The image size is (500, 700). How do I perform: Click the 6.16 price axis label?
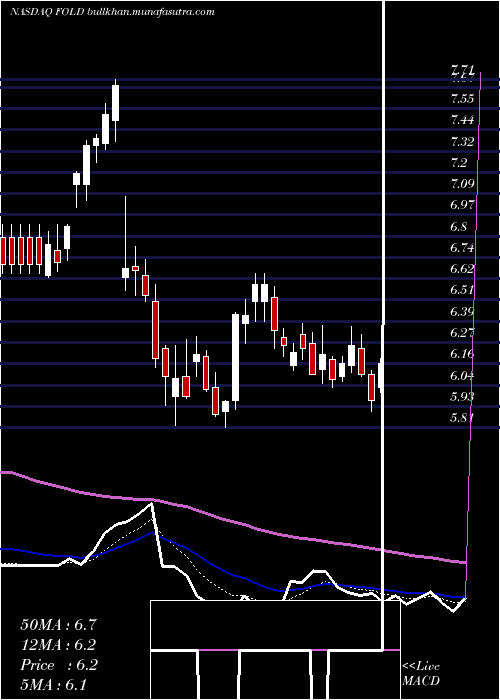click(462, 354)
